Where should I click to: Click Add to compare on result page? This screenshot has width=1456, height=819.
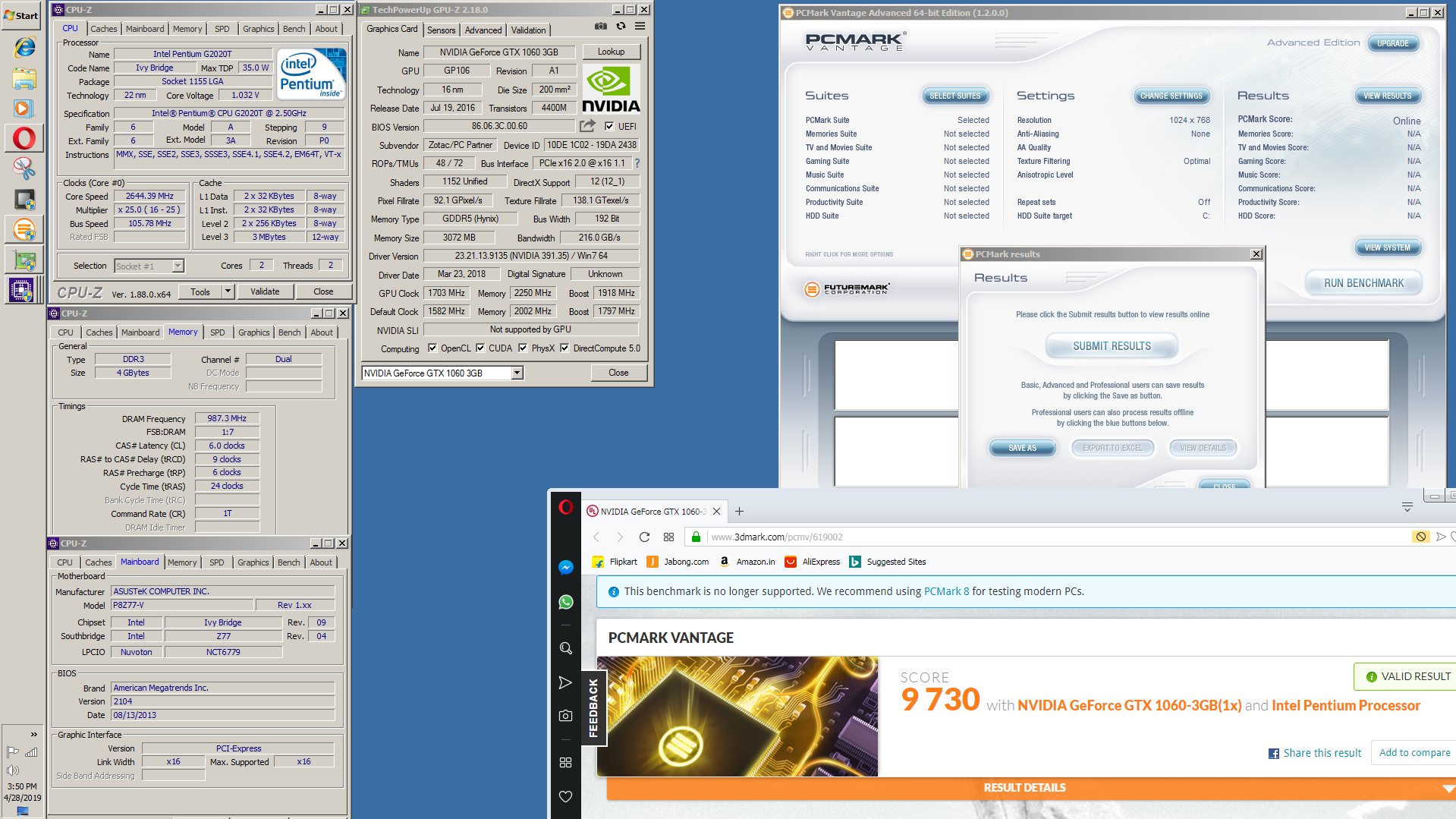[x=1414, y=752]
